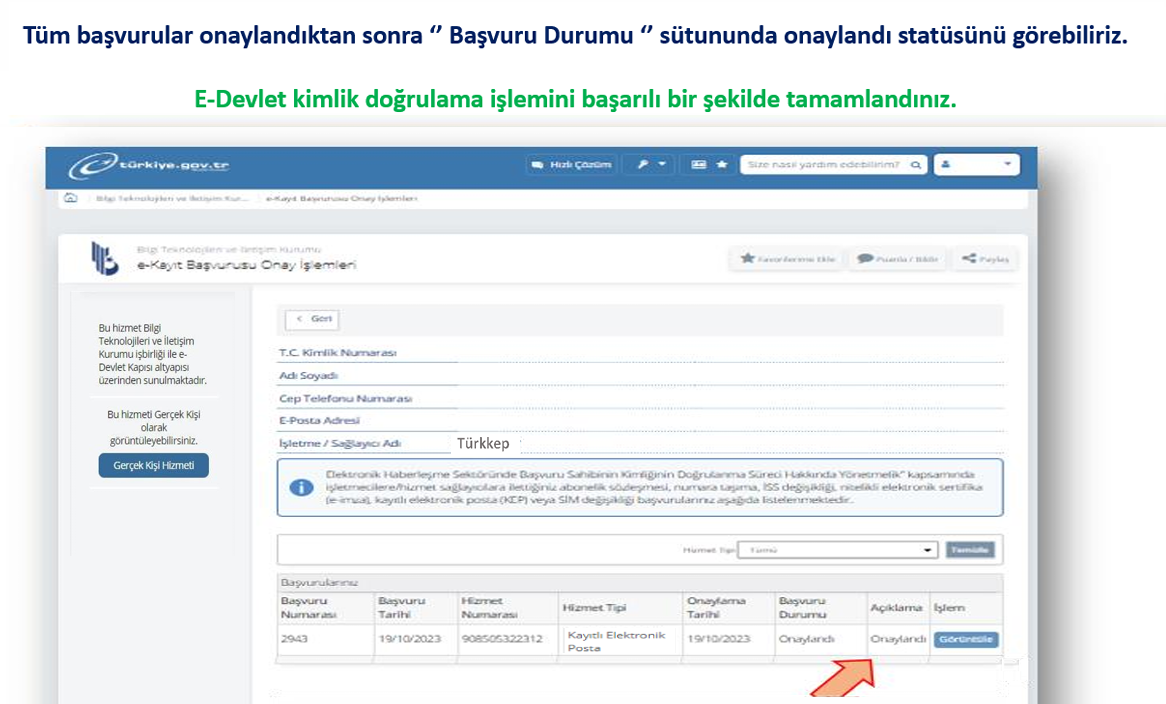The width and height of the screenshot is (1166, 704).
Task: Click the home icon in the breadcrumb
Action: tap(70, 198)
